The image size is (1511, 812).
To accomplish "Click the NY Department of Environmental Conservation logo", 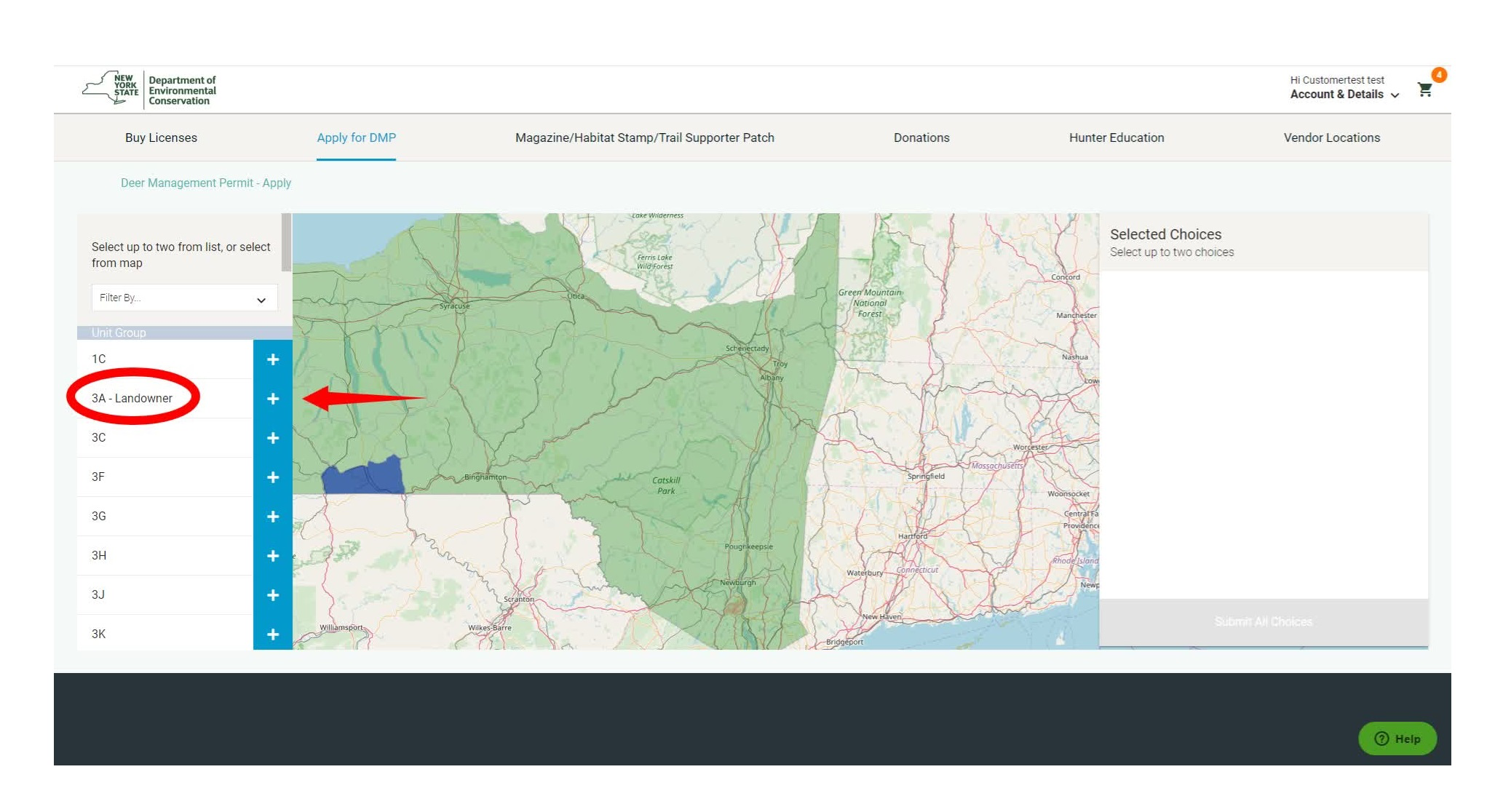I will click(149, 89).
